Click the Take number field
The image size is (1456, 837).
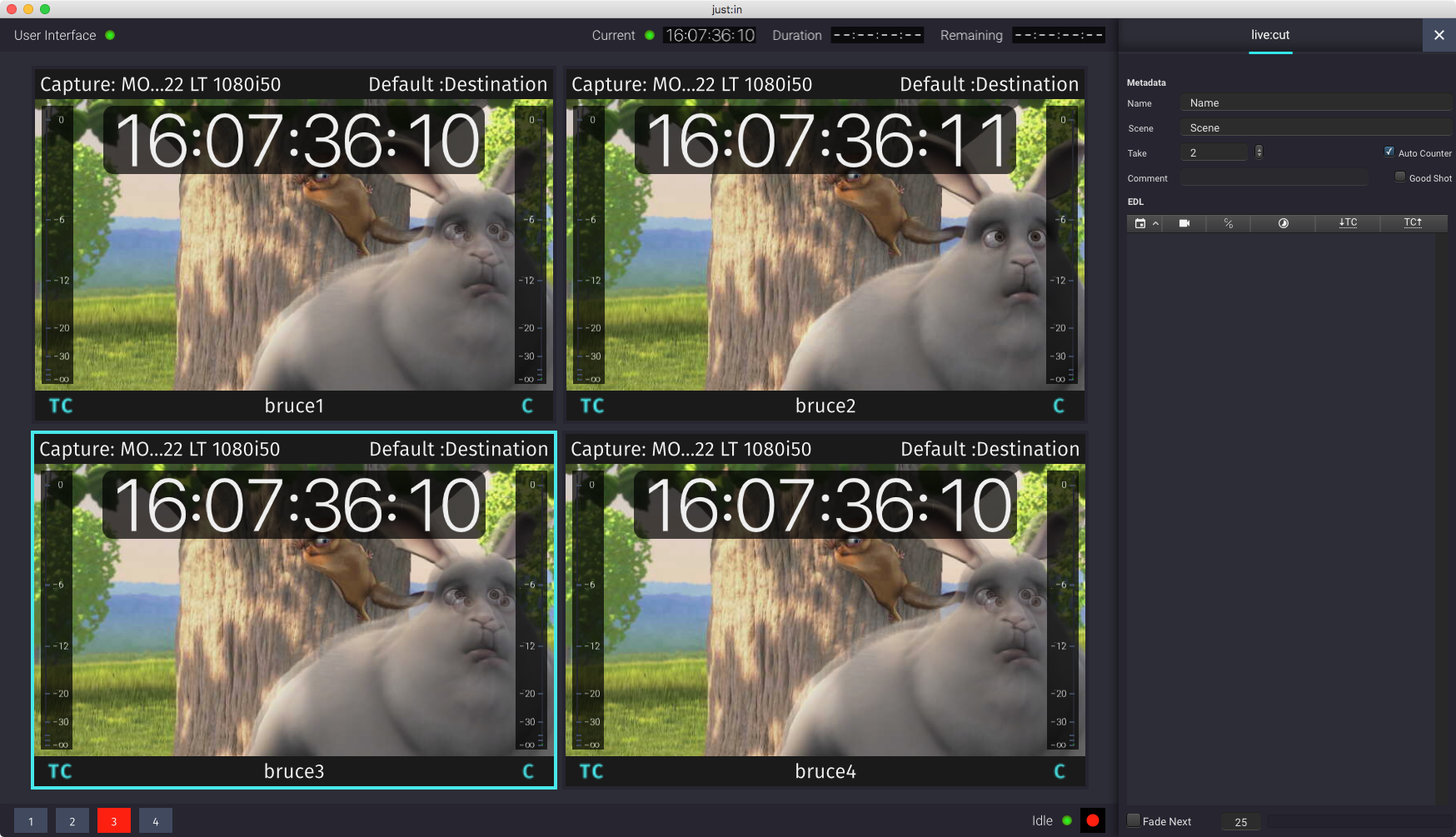(x=1214, y=152)
